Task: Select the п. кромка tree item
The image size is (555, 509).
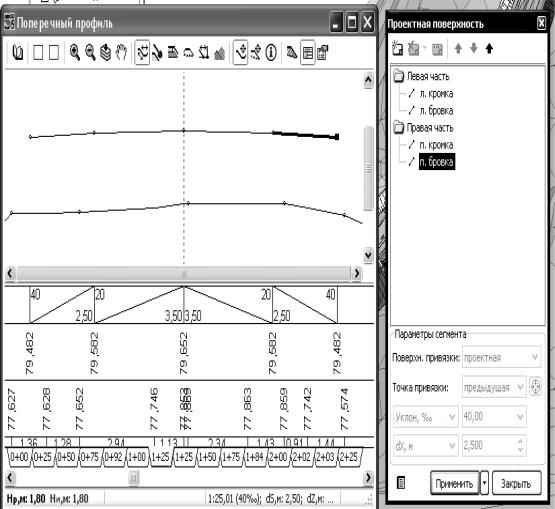Action: 436,145
